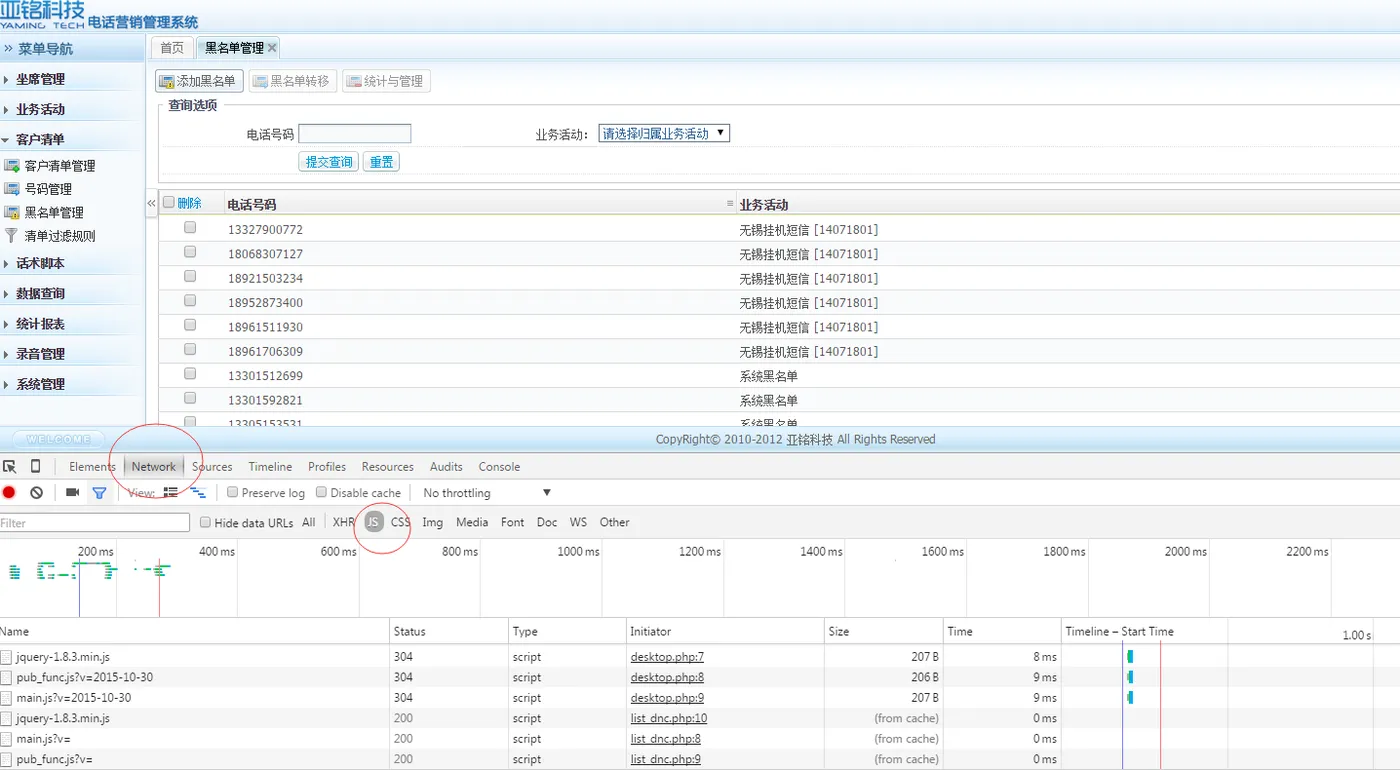Screen dimensions: 1400x770
Task: Stop the red network recording button
Action: 9,493
